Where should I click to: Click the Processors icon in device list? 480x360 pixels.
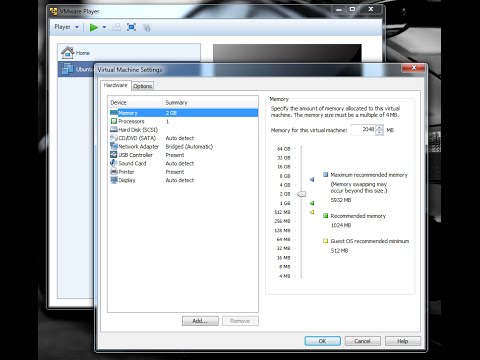point(114,121)
